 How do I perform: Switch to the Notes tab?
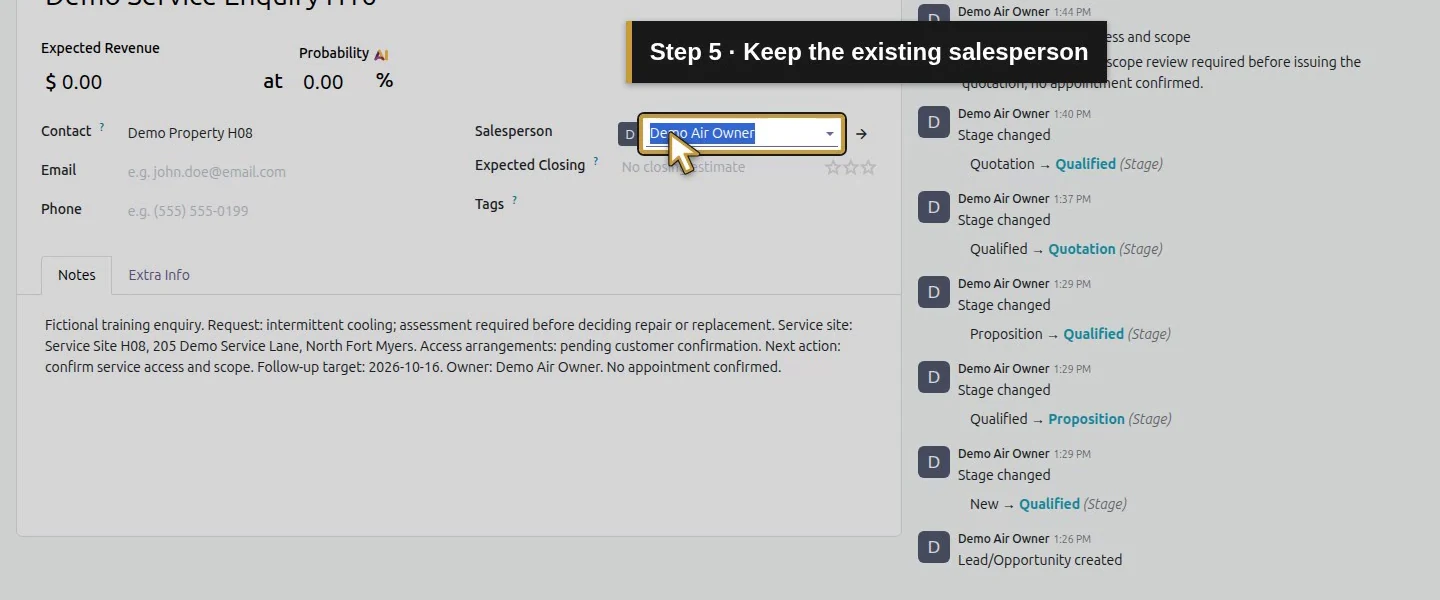[x=77, y=275]
